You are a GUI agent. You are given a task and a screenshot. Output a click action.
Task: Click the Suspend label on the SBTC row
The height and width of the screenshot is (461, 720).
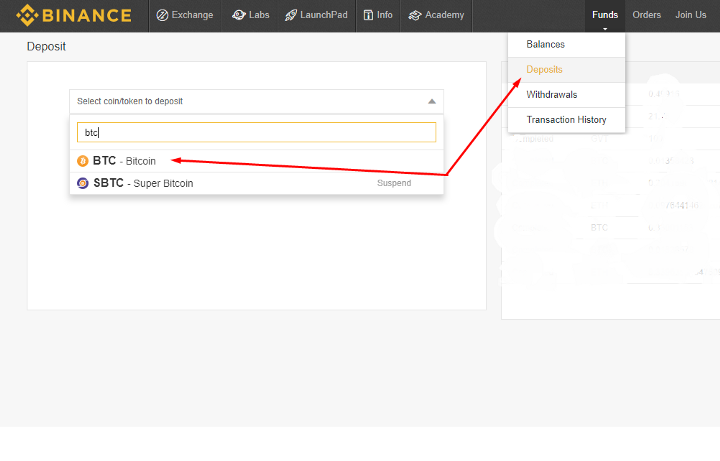pos(394,183)
